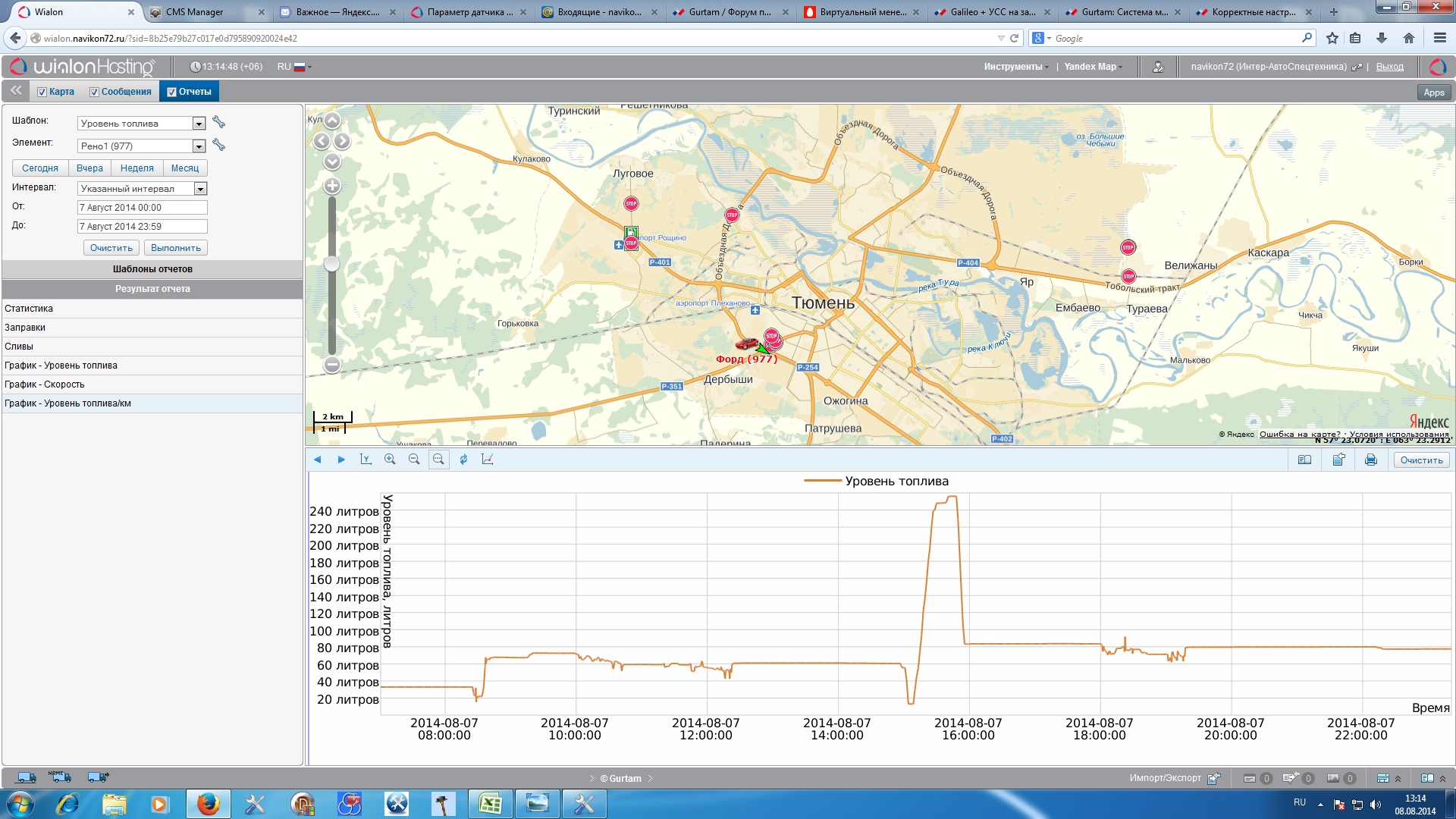Image resolution: width=1456 pixels, height=819 pixels.
Task: Expand the Шаблон template dropdown
Action: [199, 124]
